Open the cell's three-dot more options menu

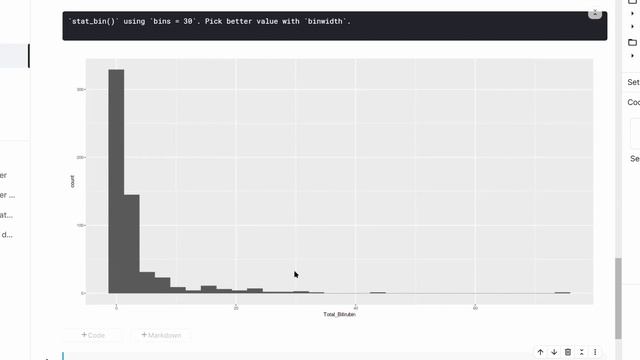595,352
